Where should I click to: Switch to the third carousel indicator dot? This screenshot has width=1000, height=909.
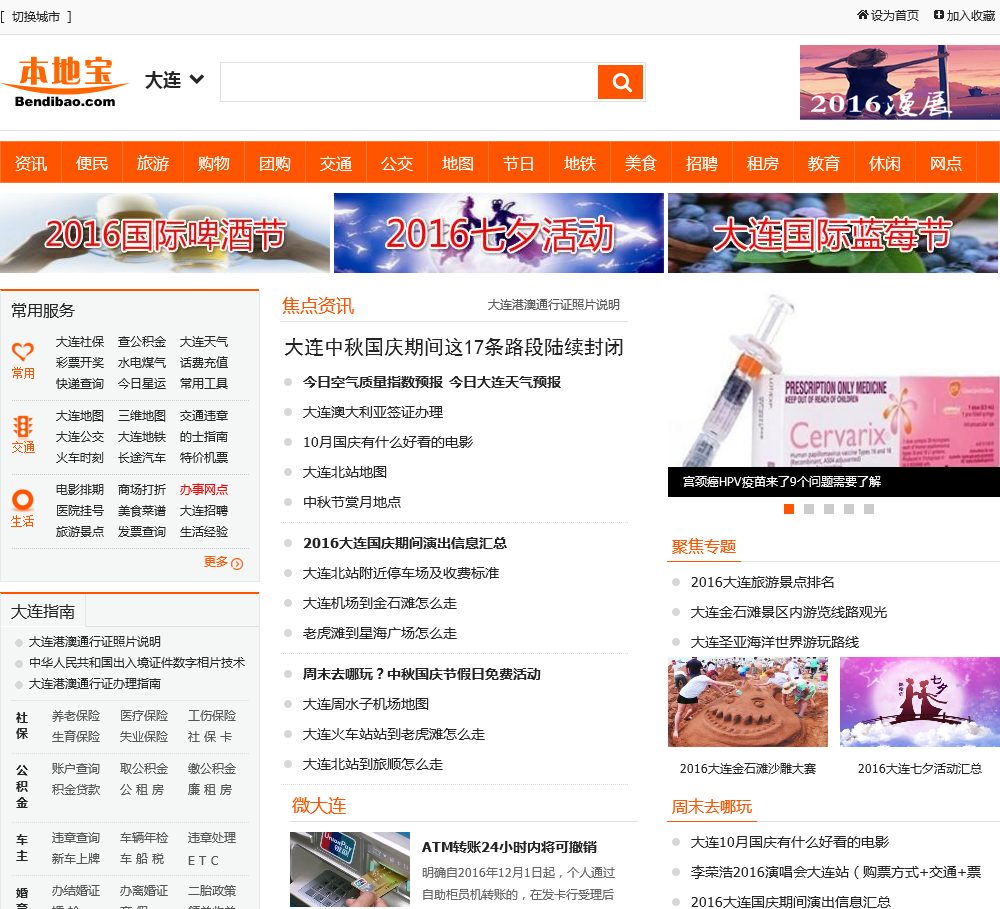click(829, 509)
